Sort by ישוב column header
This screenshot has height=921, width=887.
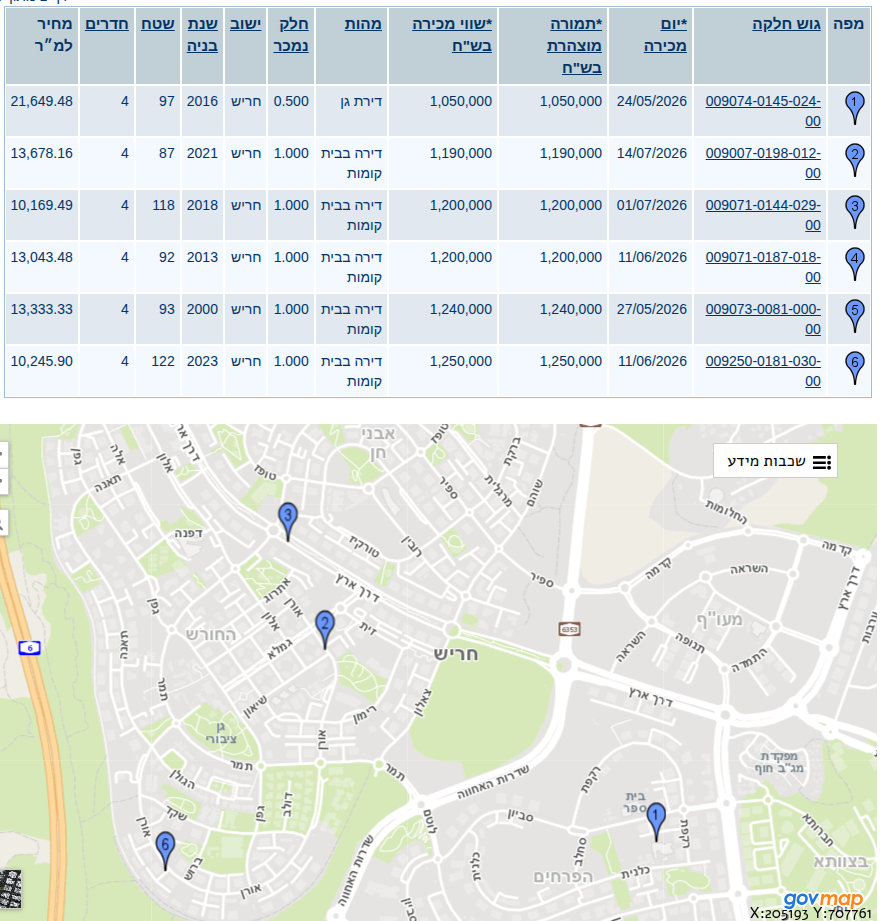[246, 24]
